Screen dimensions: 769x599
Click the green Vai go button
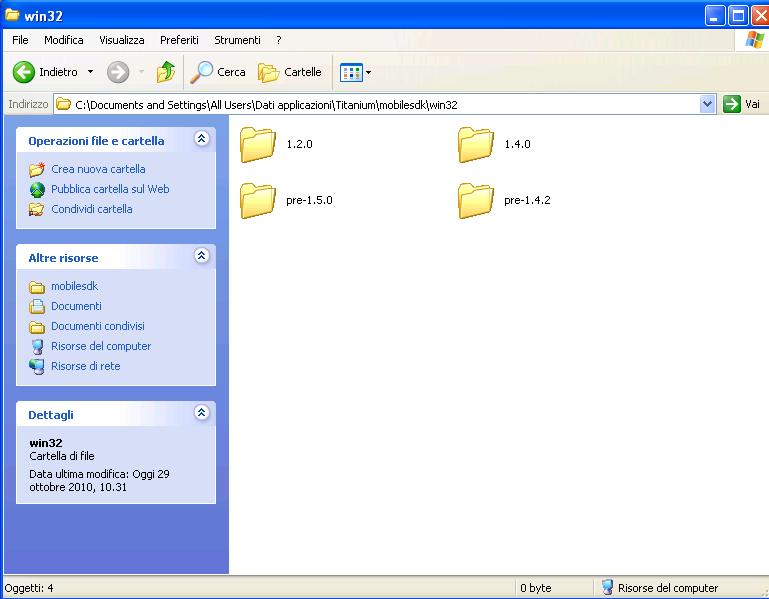(742, 104)
